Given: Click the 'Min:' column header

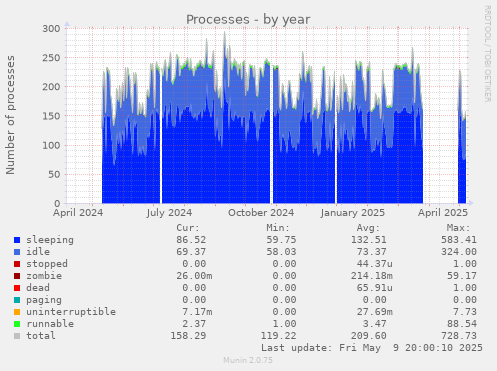Looking at the screenshot, I should 278,228.
